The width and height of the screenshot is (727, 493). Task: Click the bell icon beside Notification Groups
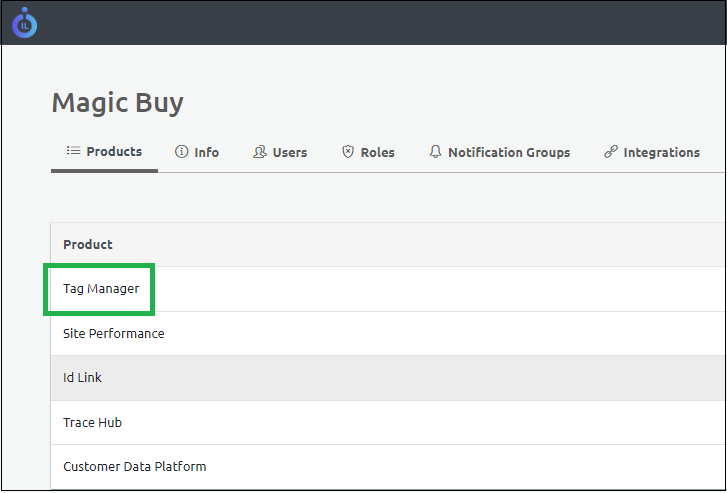(x=435, y=152)
